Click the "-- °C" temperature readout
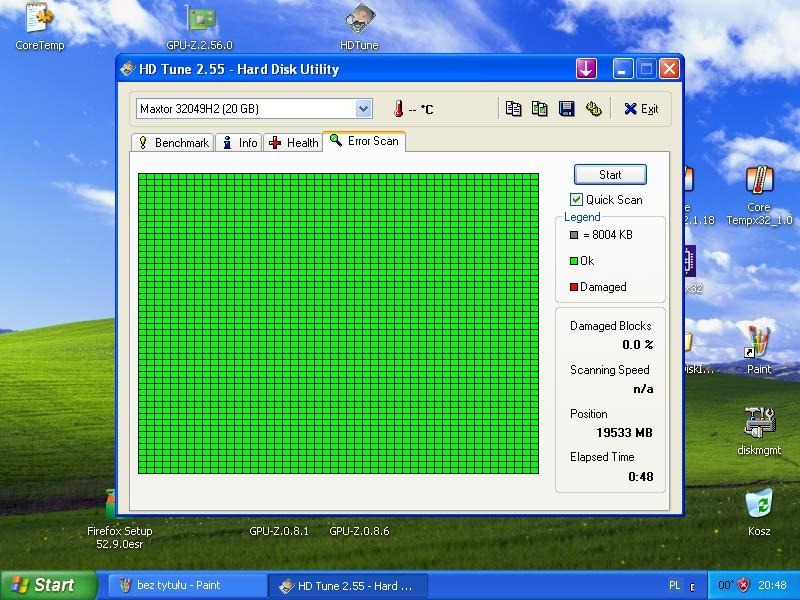This screenshot has width=800, height=600. (421, 109)
